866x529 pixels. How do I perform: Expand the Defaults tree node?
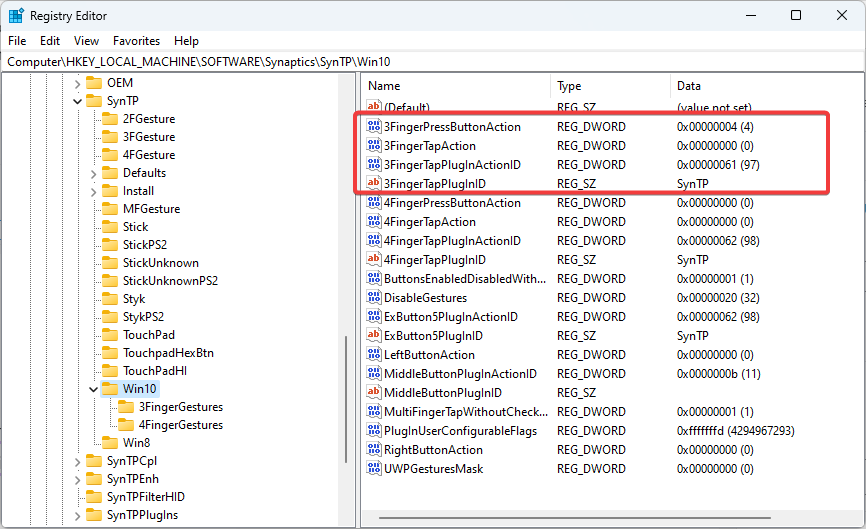[93, 174]
